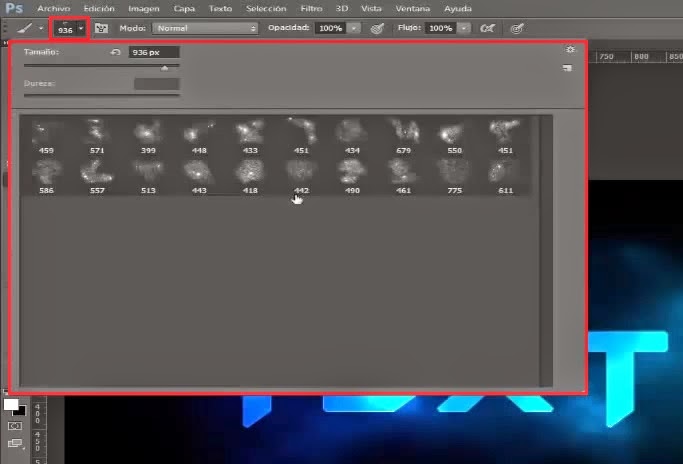The width and height of the screenshot is (683, 464).
Task: Click the white foreground color swatch
Action: (10, 405)
